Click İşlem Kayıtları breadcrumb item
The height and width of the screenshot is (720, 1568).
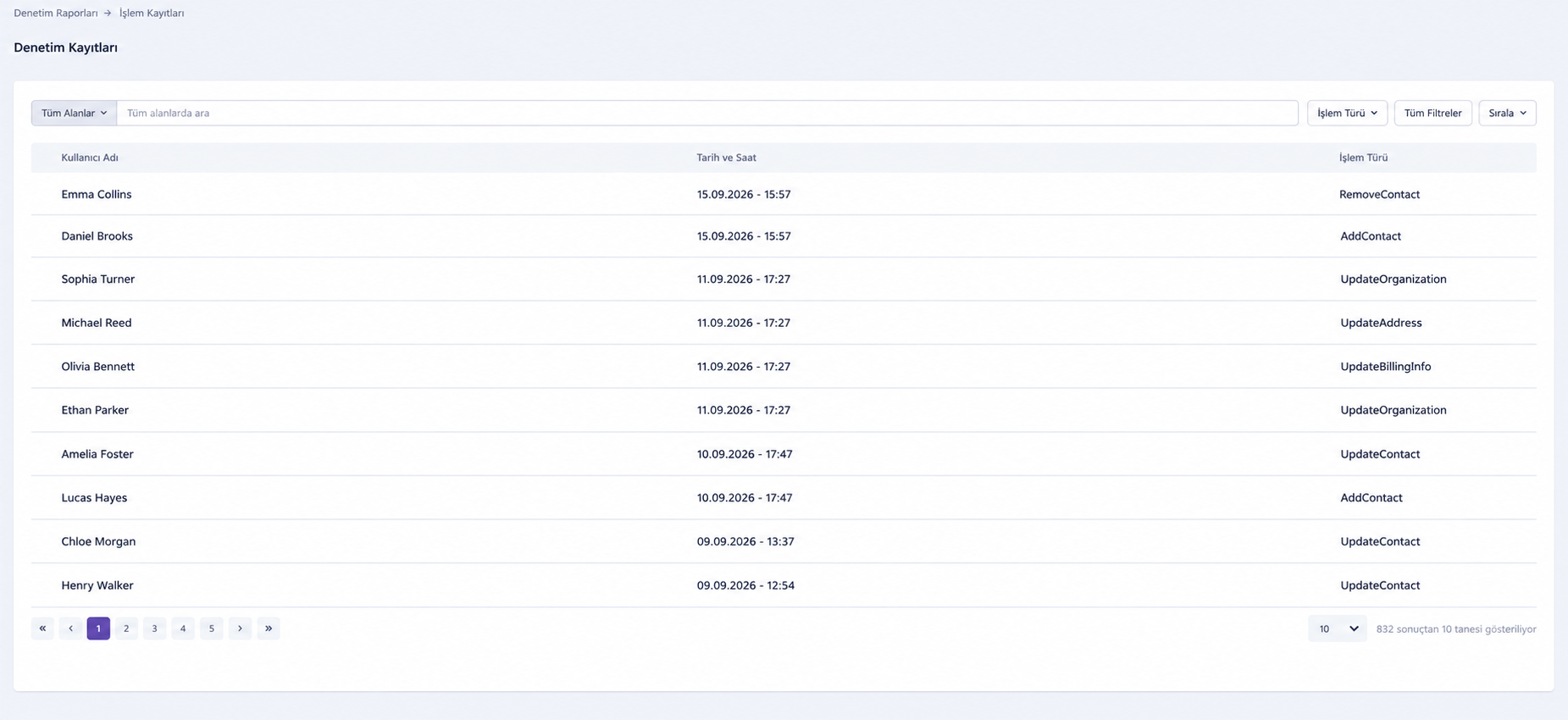pos(152,14)
